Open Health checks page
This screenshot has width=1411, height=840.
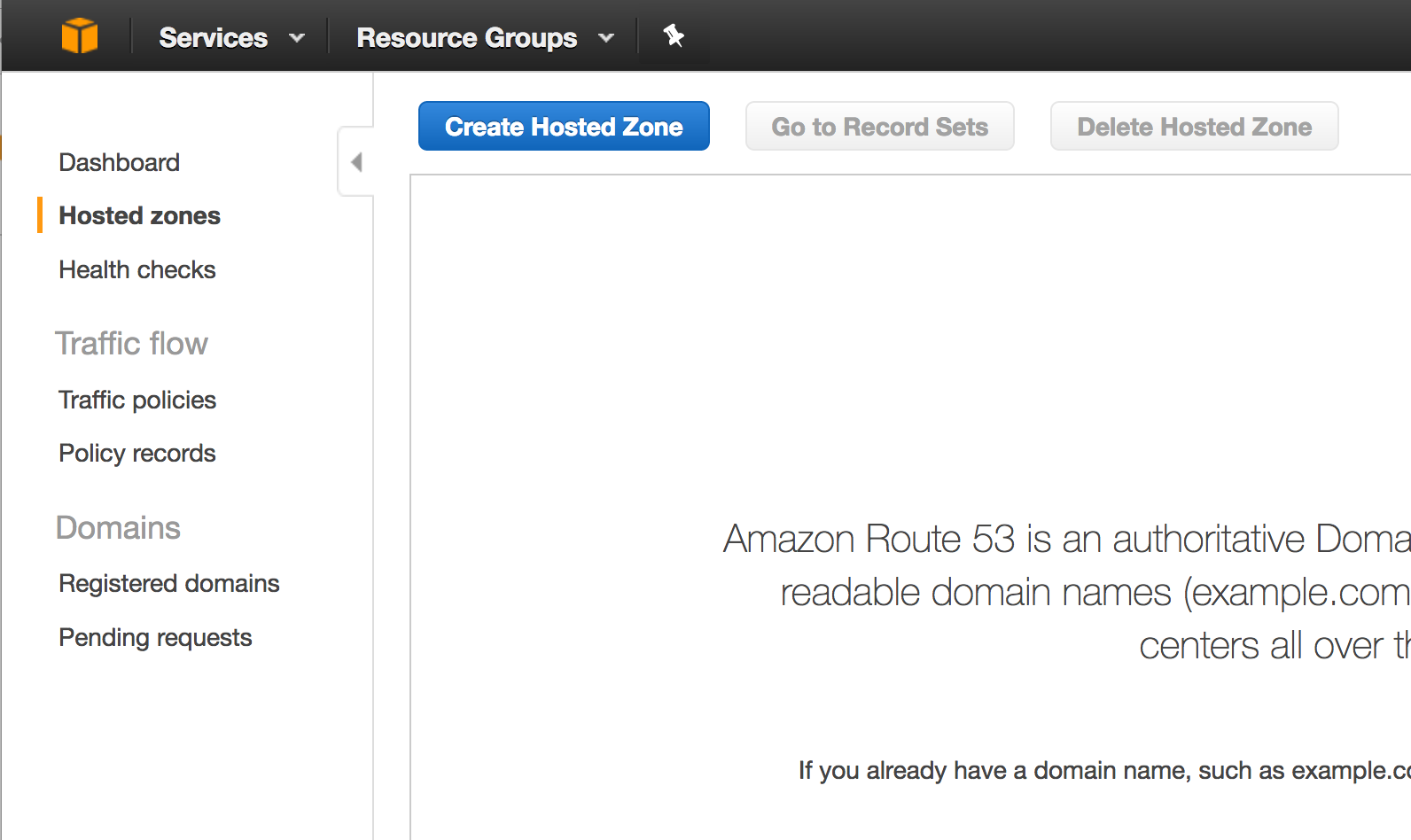click(137, 269)
